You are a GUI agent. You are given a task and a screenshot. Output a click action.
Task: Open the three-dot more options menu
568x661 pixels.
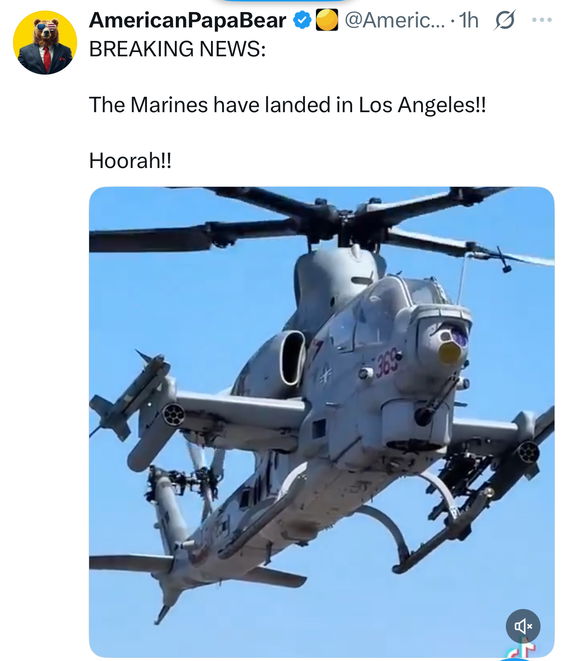point(542,19)
